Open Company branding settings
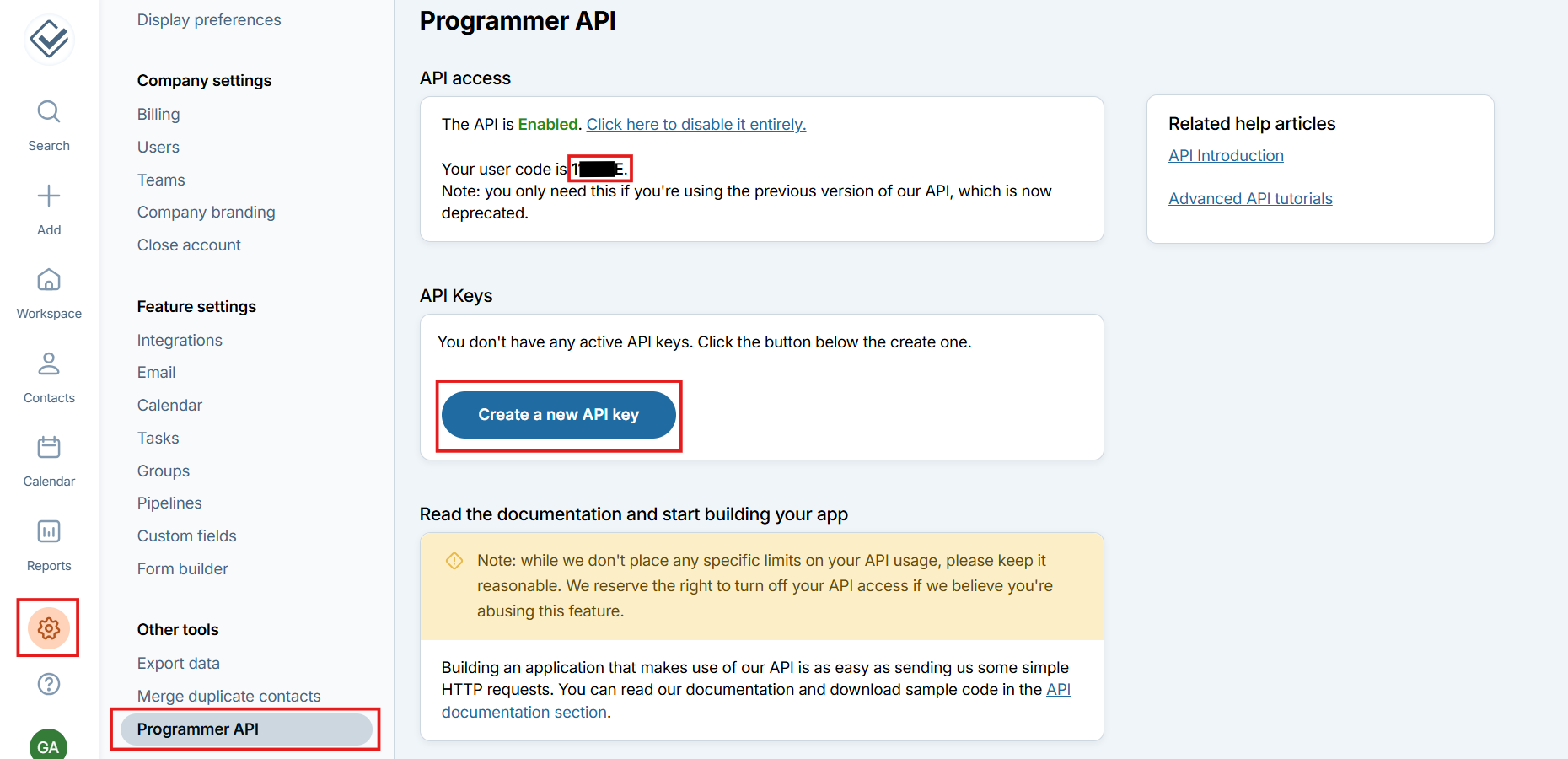Image resolution: width=1568 pixels, height=759 pixels. [207, 213]
